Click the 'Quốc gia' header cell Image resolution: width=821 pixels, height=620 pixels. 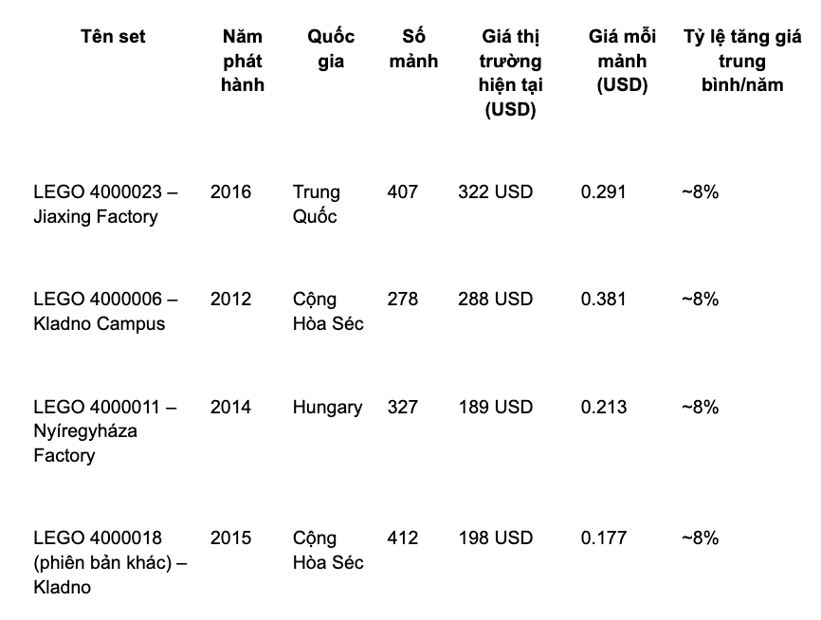tap(331, 49)
